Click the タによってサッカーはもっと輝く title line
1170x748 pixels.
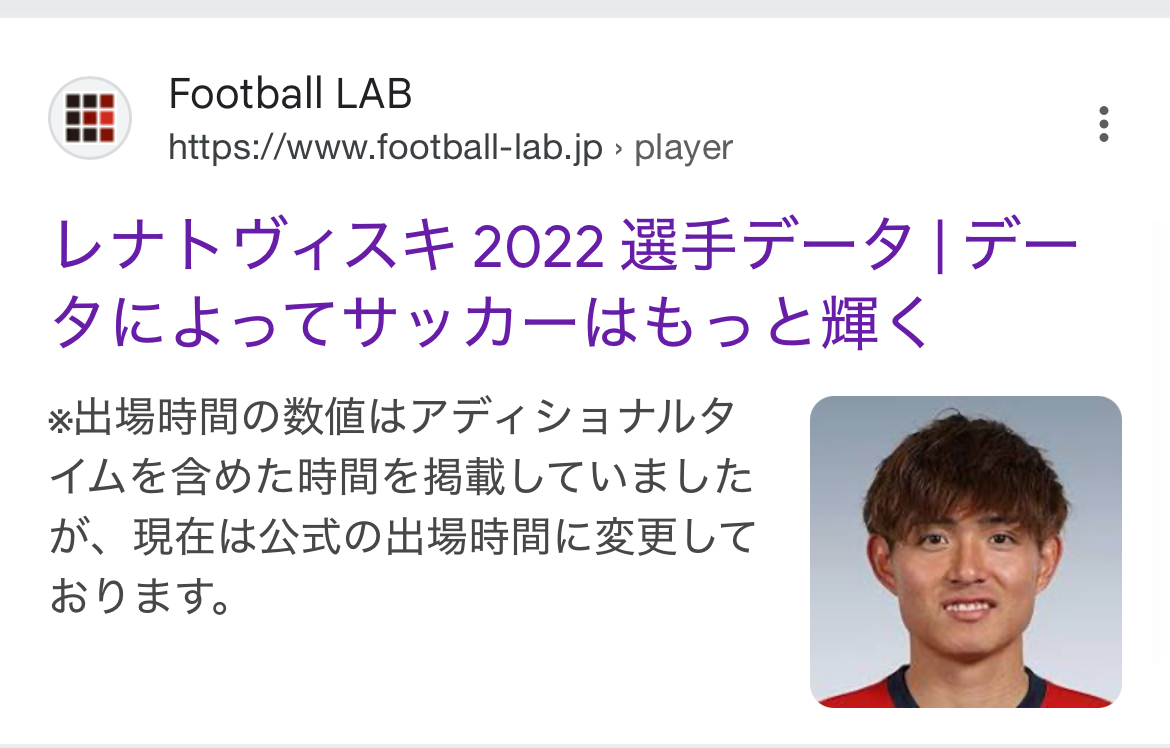tap(491, 322)
